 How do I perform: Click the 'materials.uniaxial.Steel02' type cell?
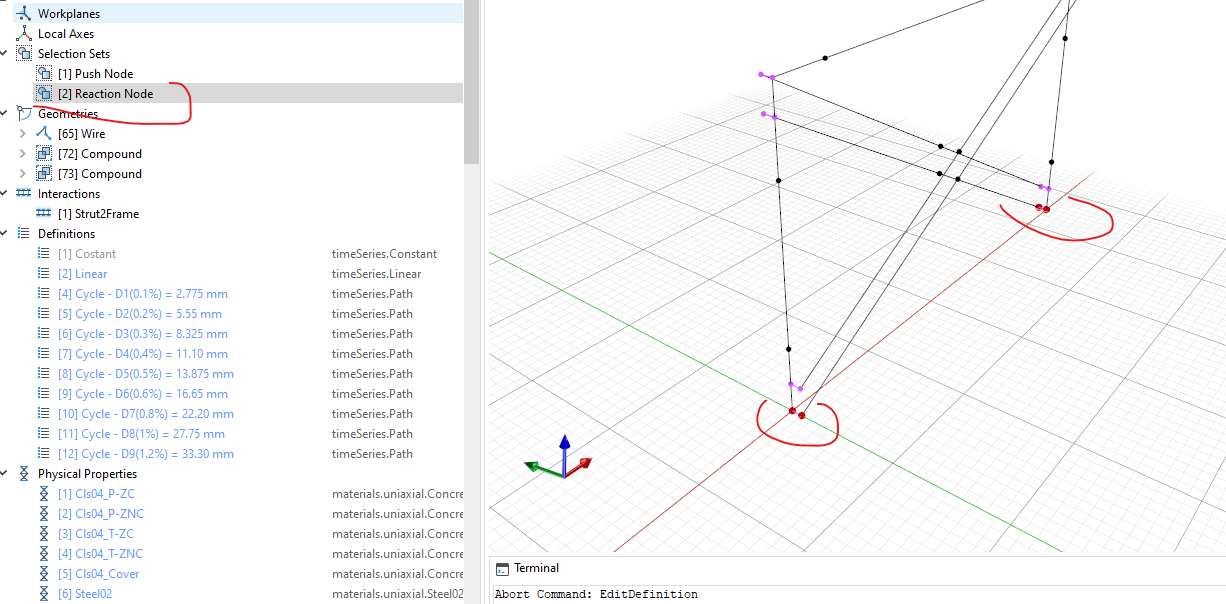coord(398,593)
